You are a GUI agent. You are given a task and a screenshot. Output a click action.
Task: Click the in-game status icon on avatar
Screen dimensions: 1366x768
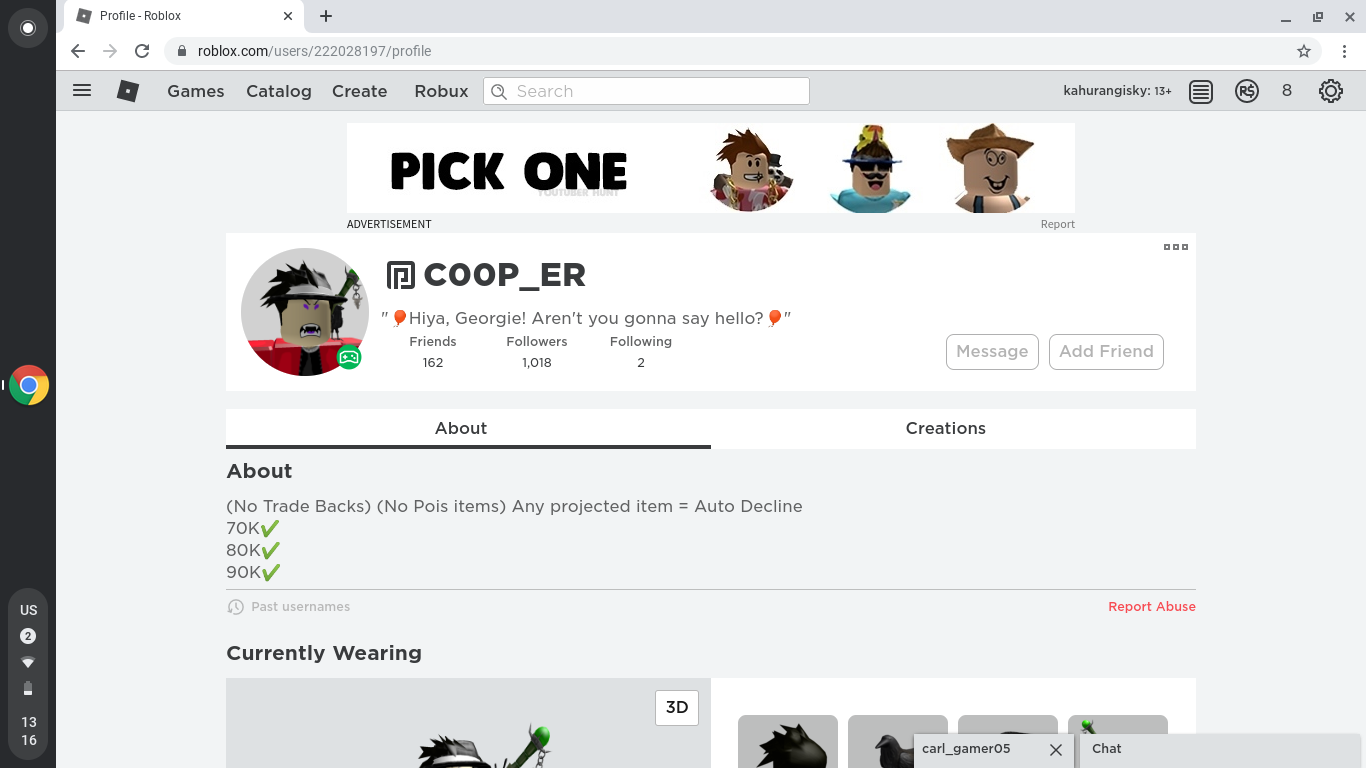(x=349, y=357)
